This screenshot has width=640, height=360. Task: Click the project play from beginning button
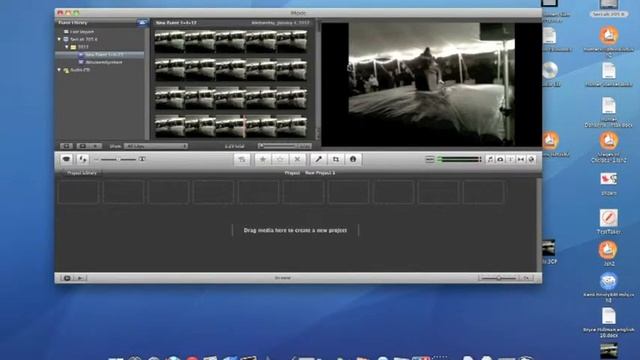click(x=80, y=278)
